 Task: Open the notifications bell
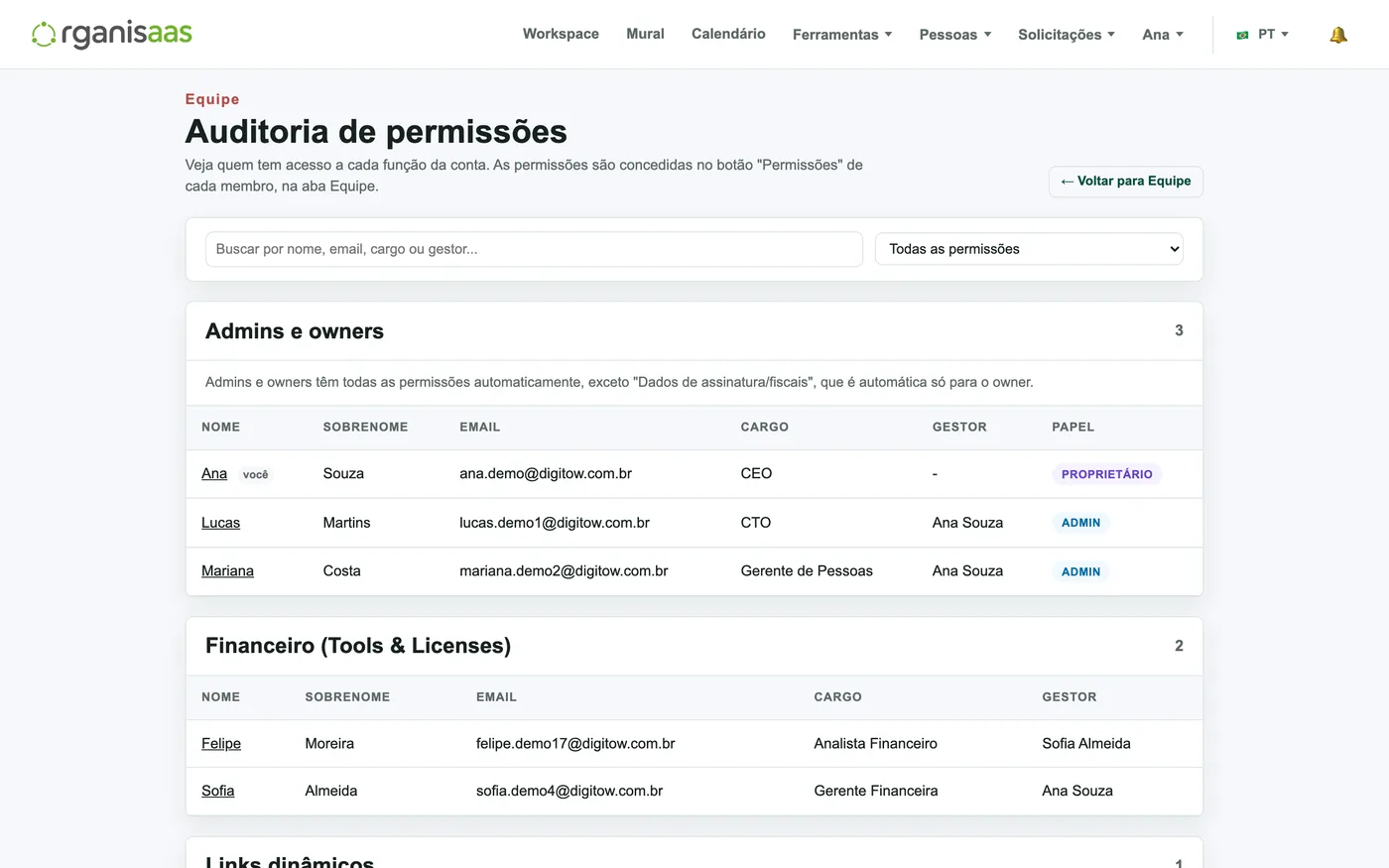(x=1338, y=35)
